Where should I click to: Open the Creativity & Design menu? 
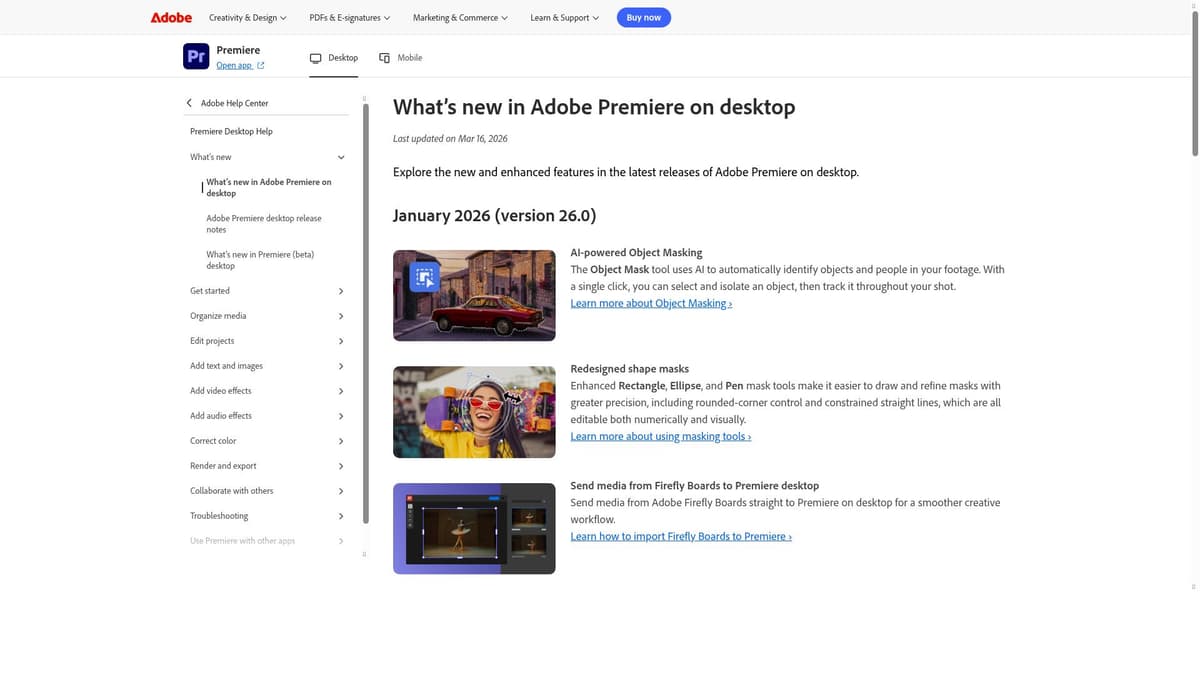tap(247, 17)
